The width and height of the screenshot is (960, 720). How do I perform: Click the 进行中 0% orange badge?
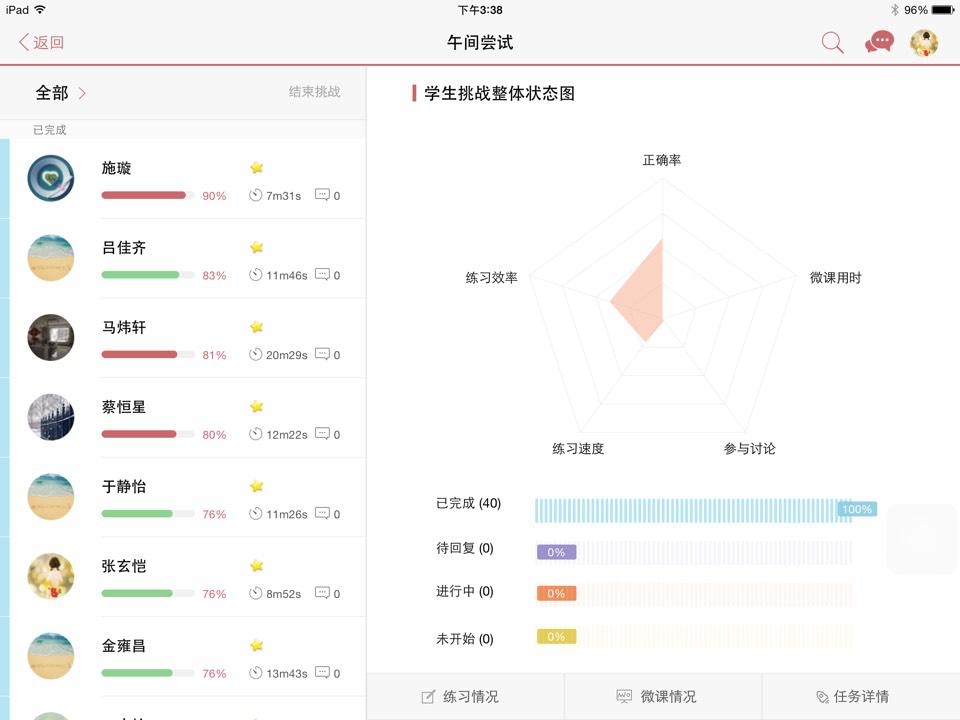pyautogui.click(x=556, y=593)
